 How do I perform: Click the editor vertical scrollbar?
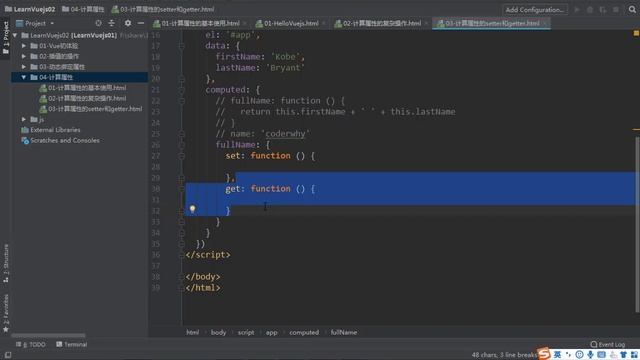click(x=637, y=224)
